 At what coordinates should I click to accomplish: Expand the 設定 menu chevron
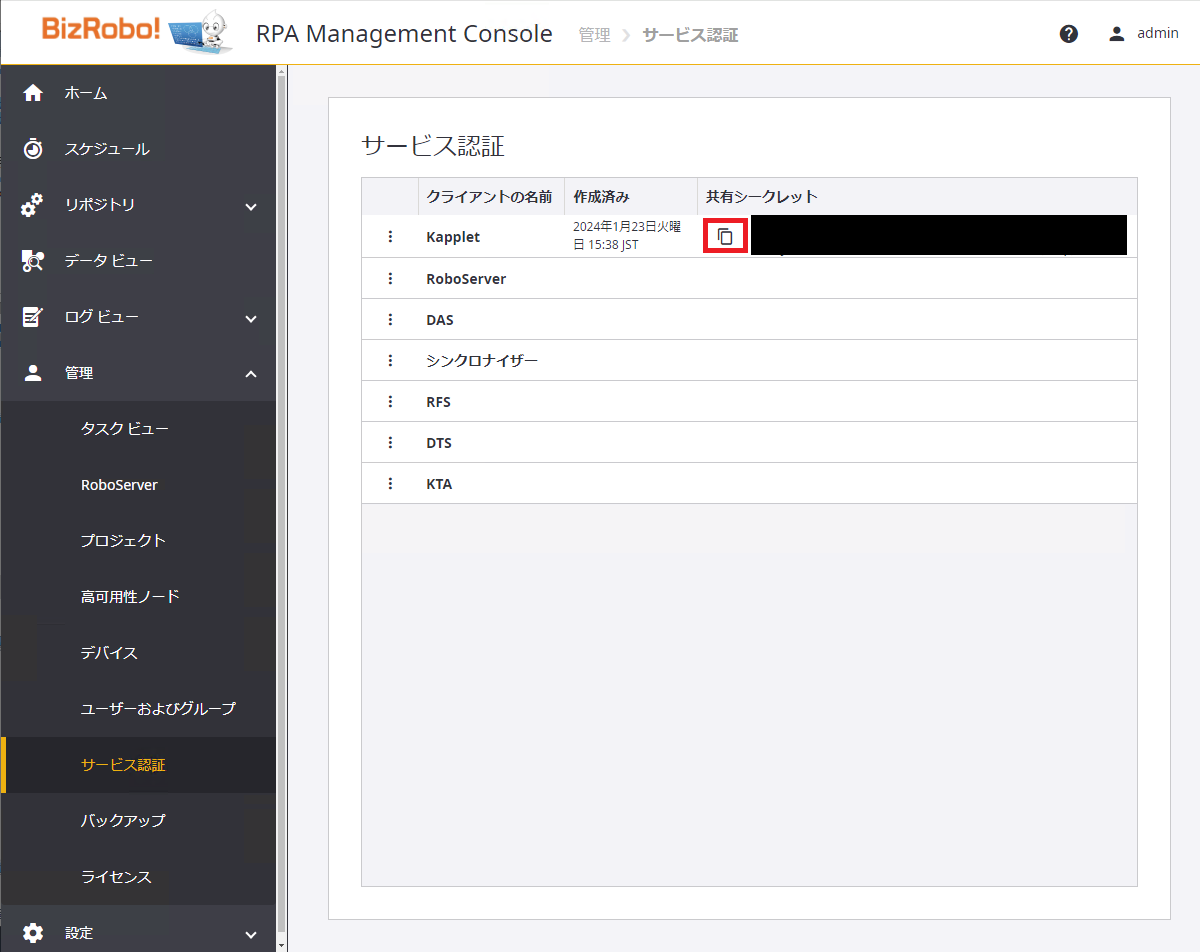(x=251, y=934)
